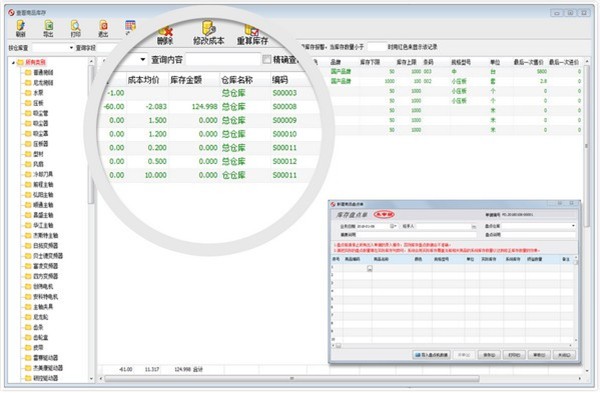Select the 富凌变频器 category

[46, 266]
